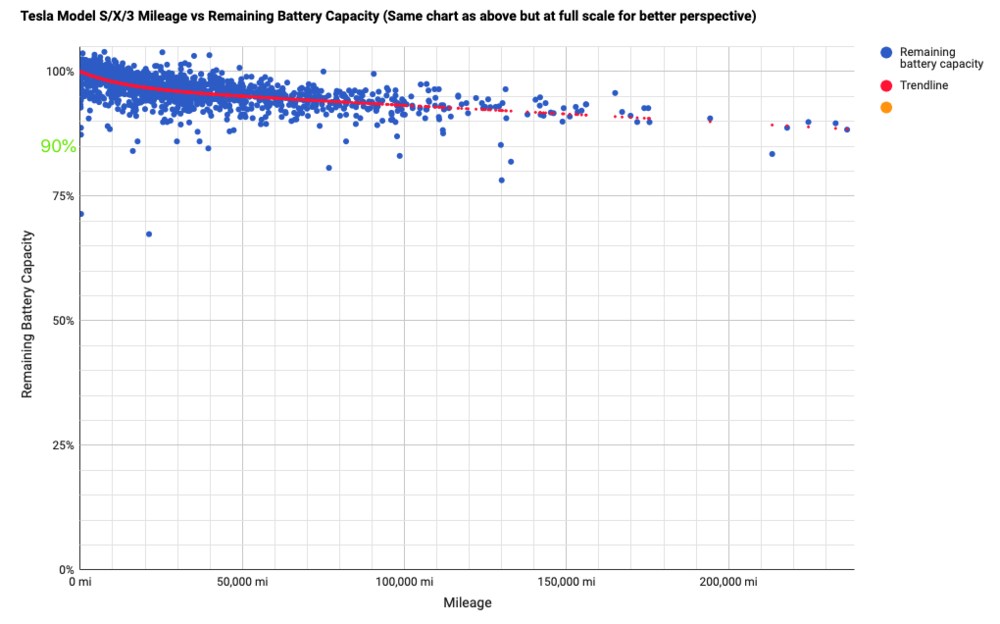Click the blue Remaining battery capacity legend dot
This screenshot has width=1000, height=624.
[x=886, y=51]
